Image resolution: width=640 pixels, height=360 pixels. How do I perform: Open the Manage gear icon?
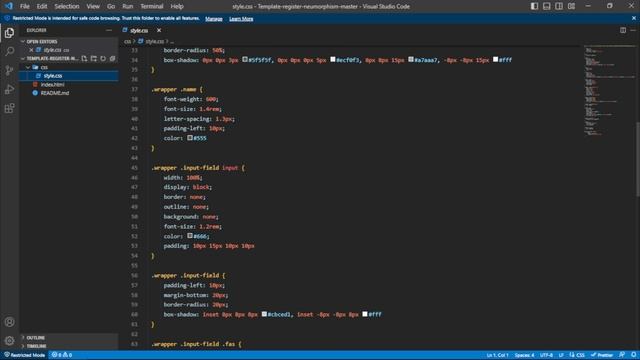pos(9,340)
